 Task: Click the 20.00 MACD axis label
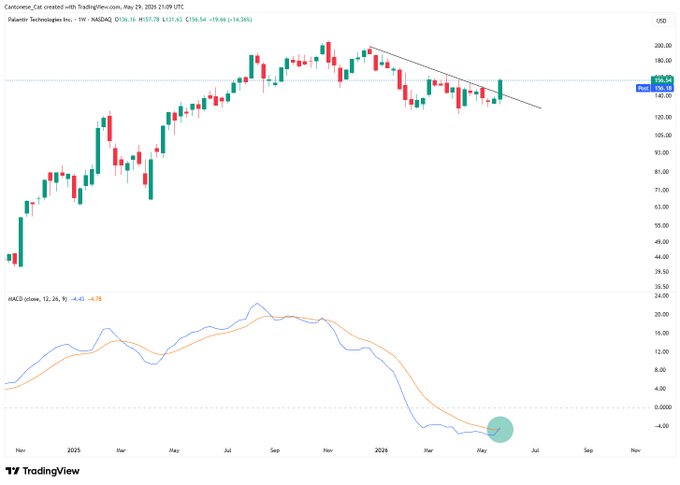[x=664, y=315]
